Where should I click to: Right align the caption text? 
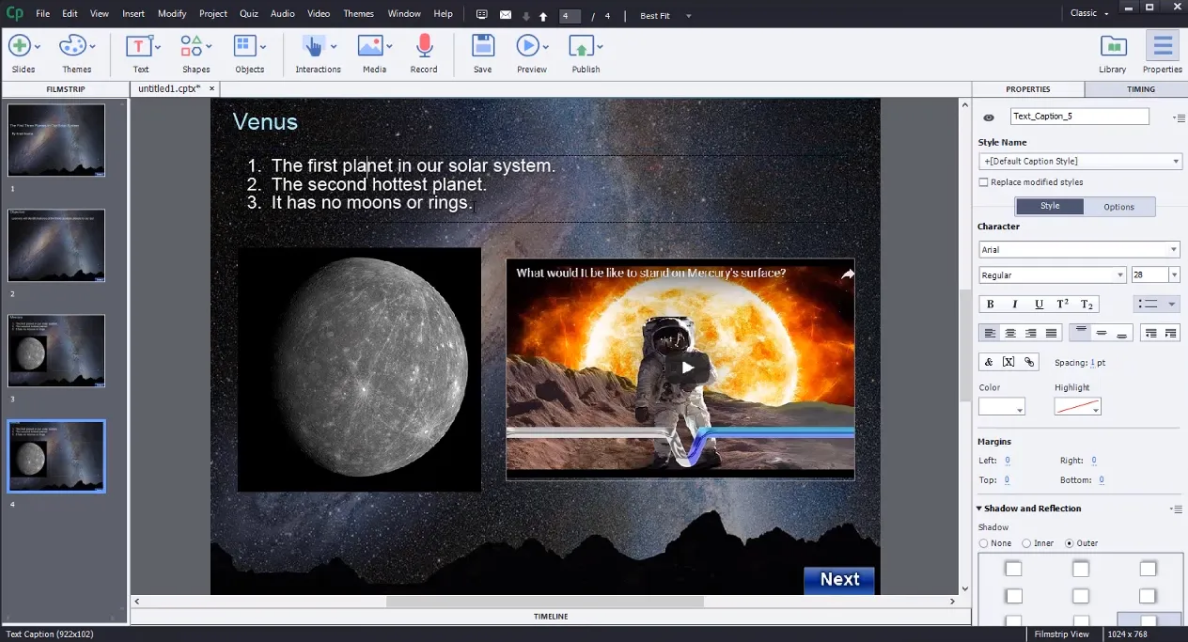[x=1030, y=334]
